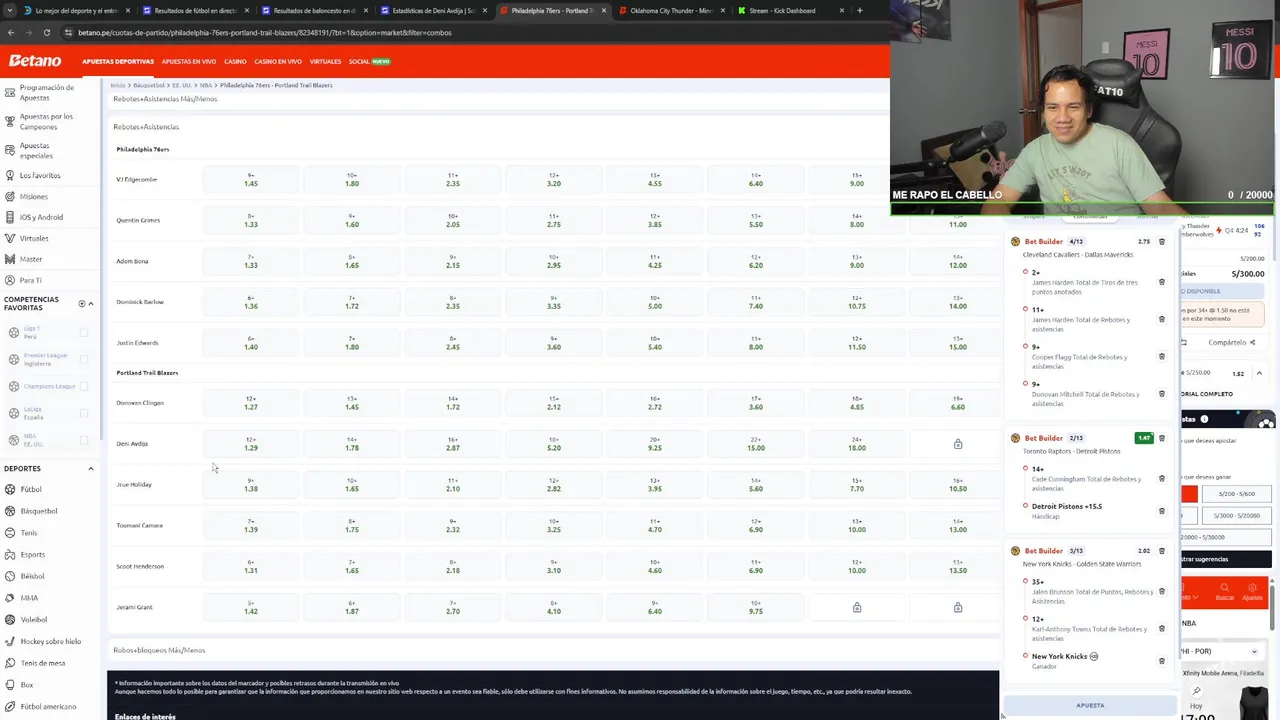Select the Esports controller icon
The width and height of the screenshot is (1280, 720).
pos(10,554)
